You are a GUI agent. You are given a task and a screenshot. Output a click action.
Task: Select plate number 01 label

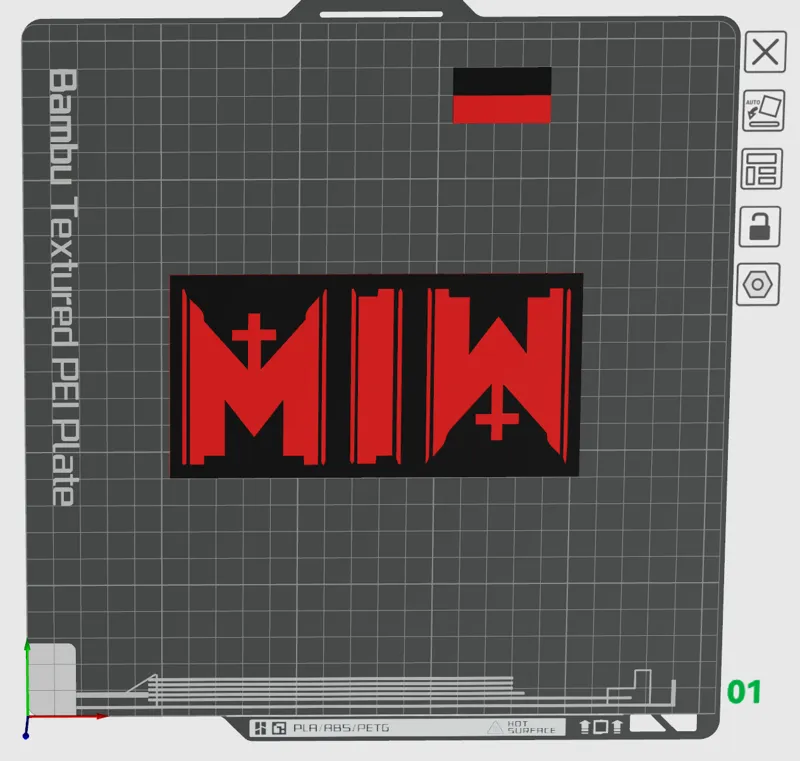(x=744, y=692)
